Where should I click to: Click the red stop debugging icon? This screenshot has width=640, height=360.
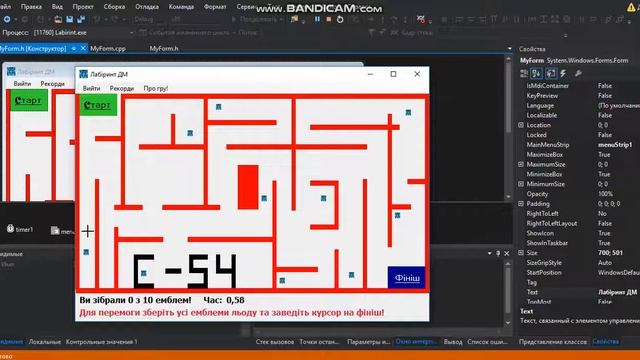tap(329, 19)
